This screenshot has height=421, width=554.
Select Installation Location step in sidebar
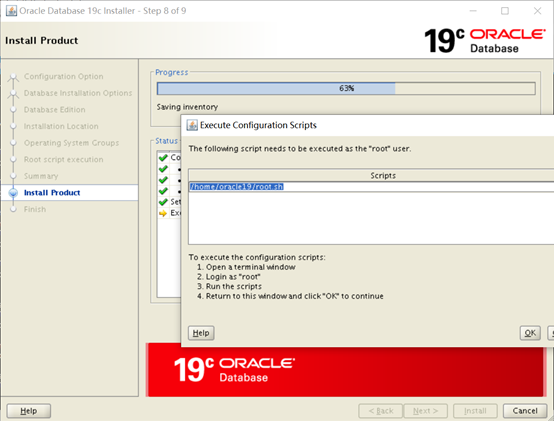pos(61,126)
